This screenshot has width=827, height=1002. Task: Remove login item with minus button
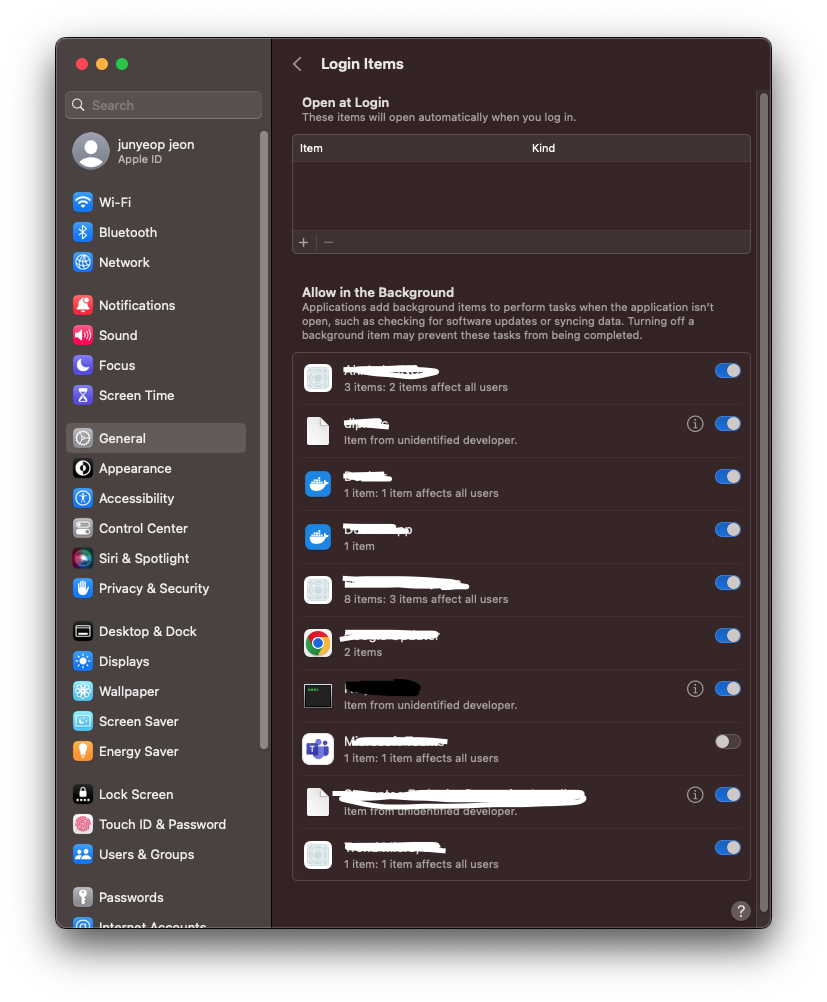328,242
